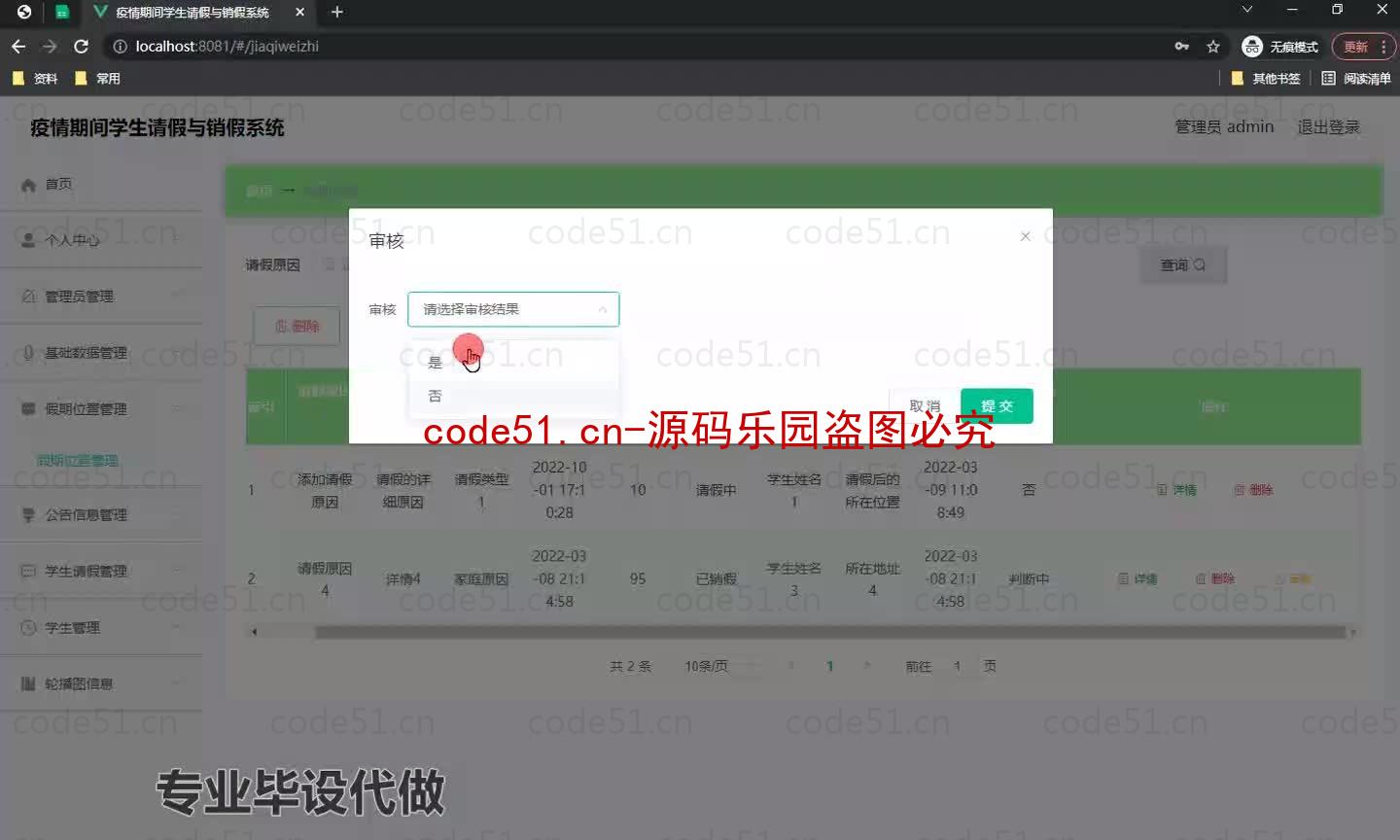Open 详情 for row 1
Image resolution: width=1400 pixels, height=840 pixels.
click(1177, 490)
